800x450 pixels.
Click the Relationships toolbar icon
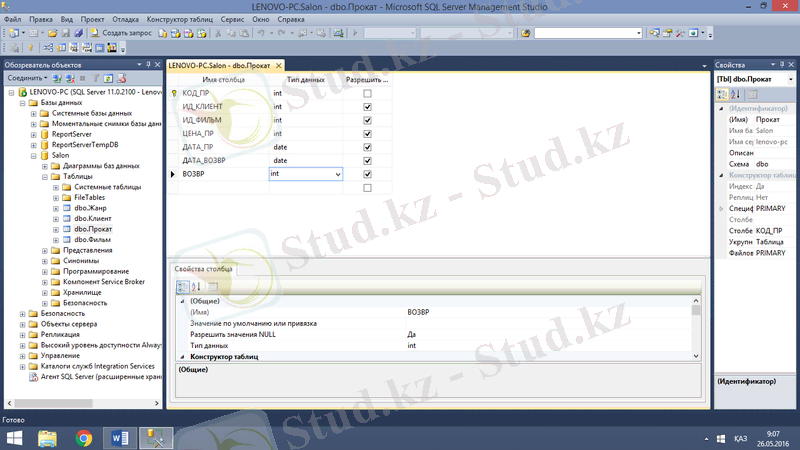[x=48, y=48]
